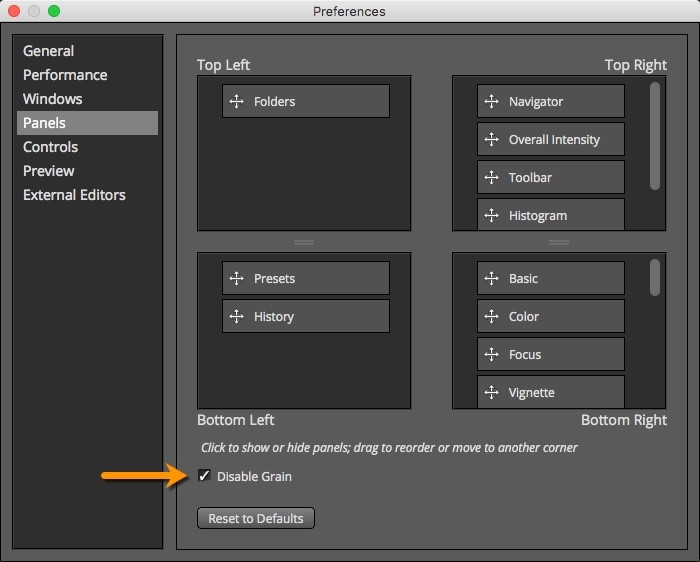Click the move icon beside Histogram
This screenshot has height=562, width=700.
pos(491,215)
